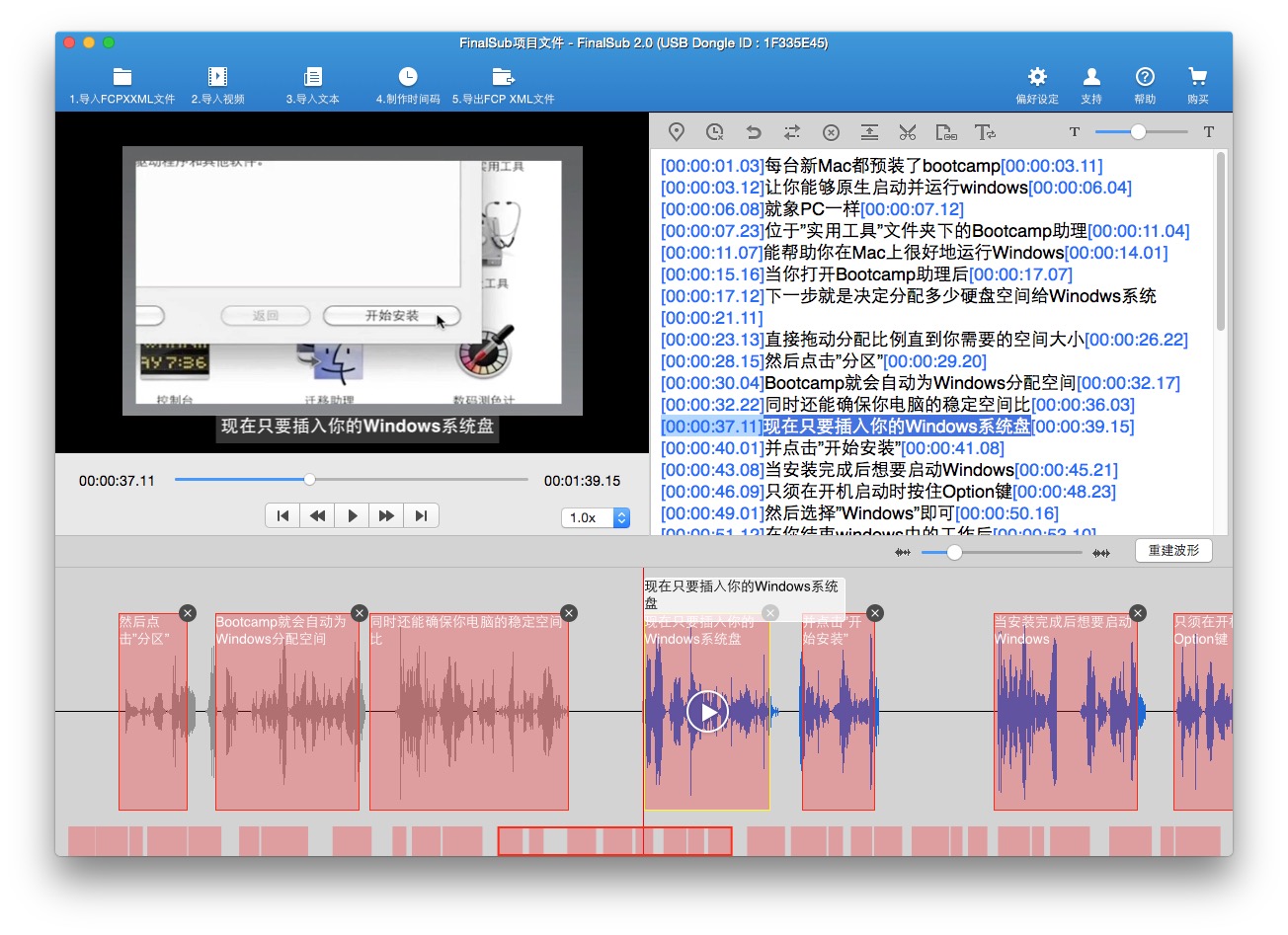Select waveform clip "同时还能确保你电脑的稳定空间比"
1288x935 pixels.
click(x=469, y=711)
